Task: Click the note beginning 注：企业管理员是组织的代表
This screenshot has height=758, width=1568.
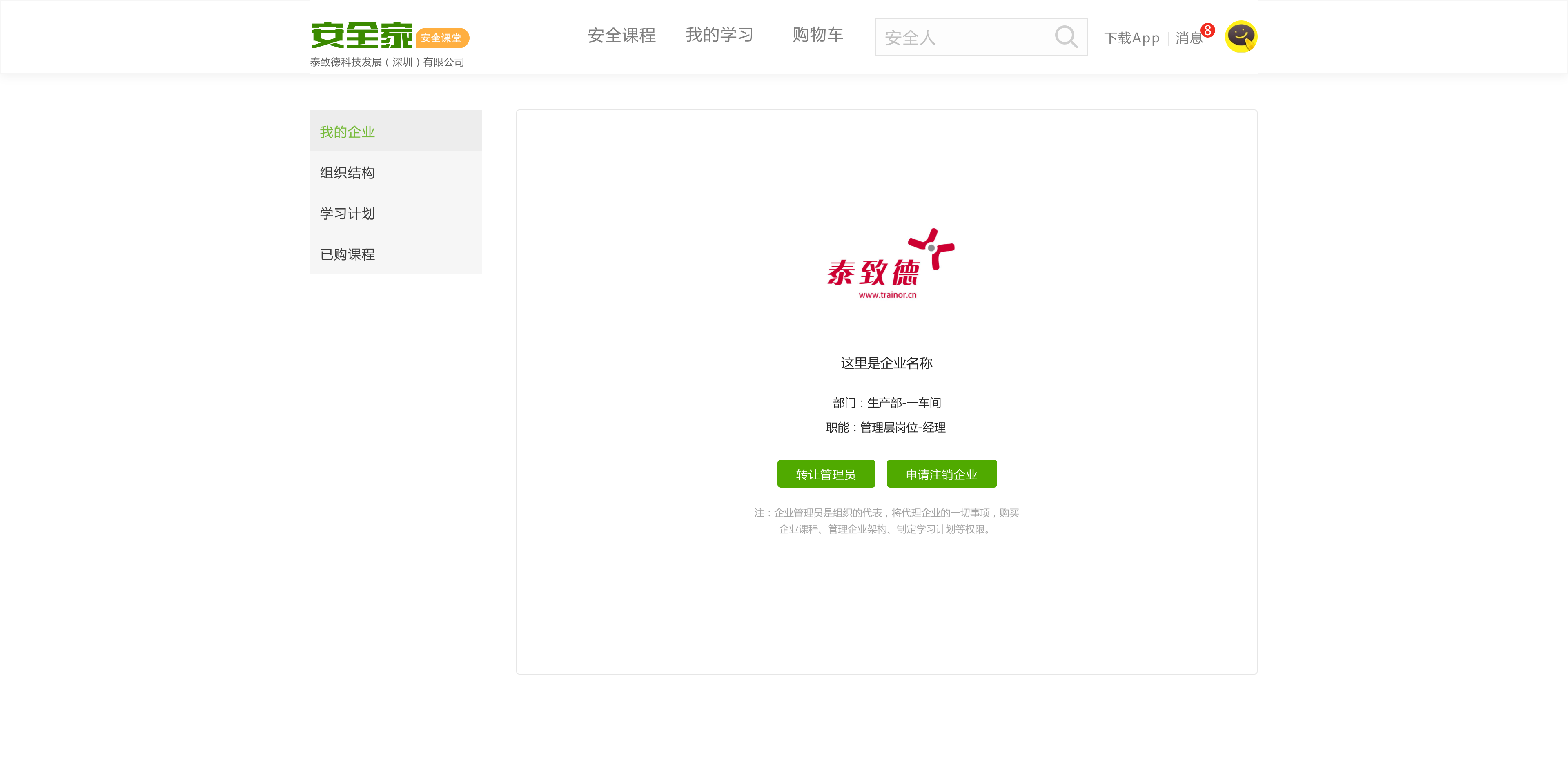Action: [886, 521]
